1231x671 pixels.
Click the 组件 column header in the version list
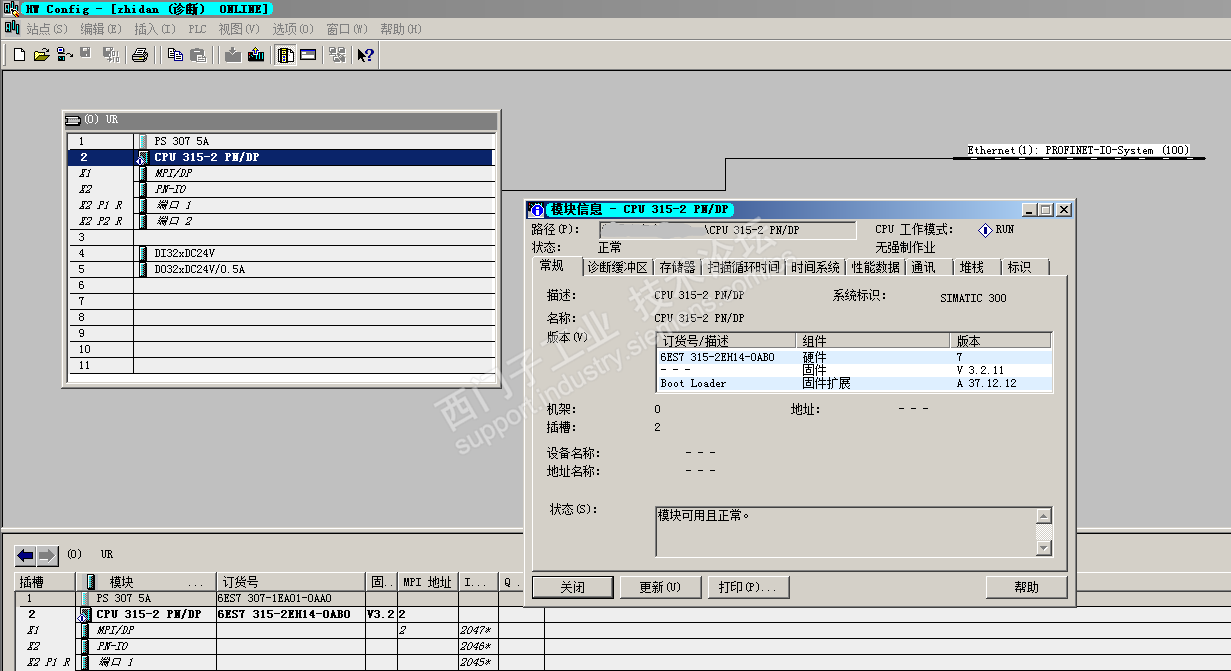[873, 341]
